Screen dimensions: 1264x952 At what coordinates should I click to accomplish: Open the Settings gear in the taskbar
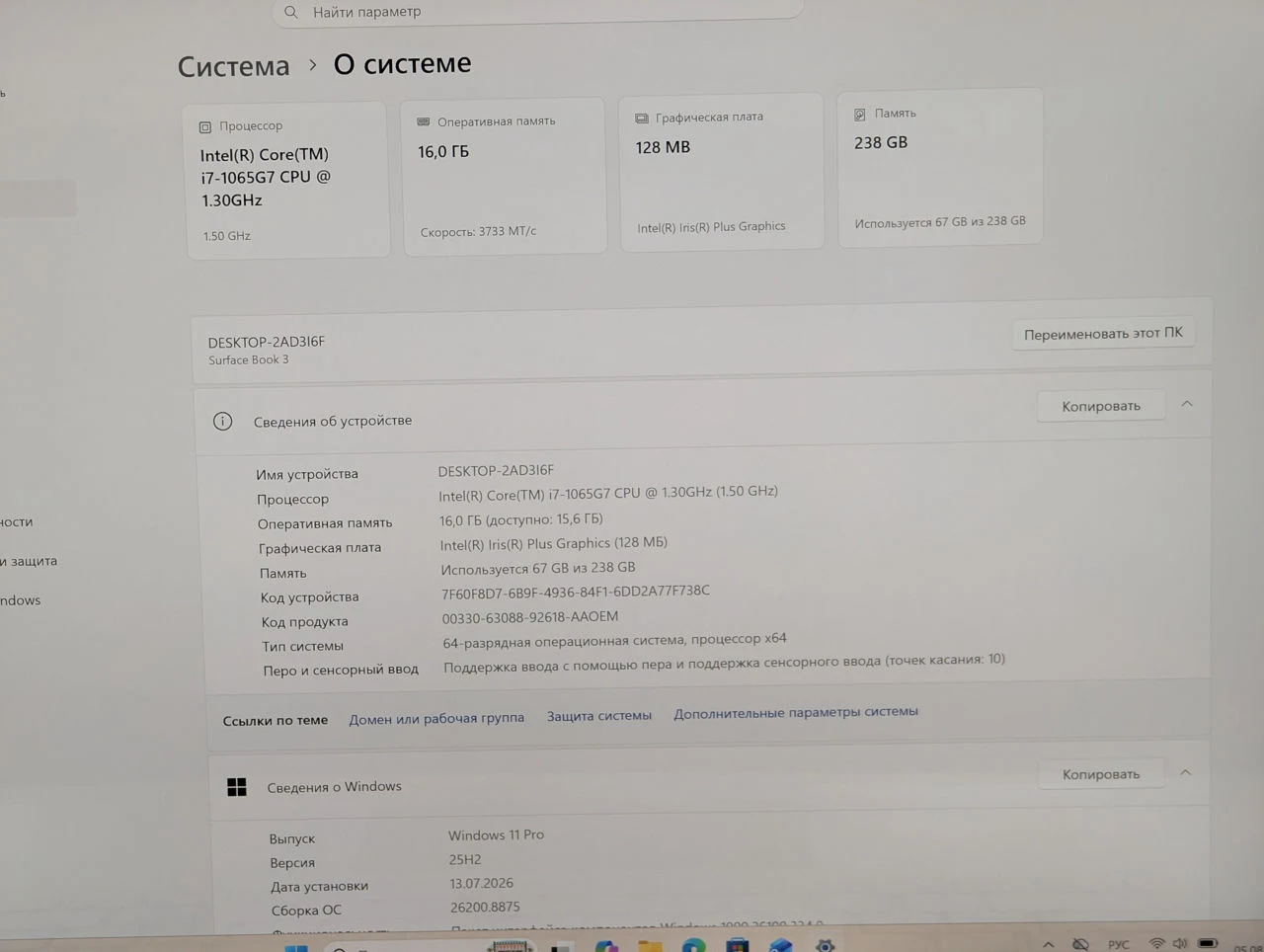click(x=826, y=946)
